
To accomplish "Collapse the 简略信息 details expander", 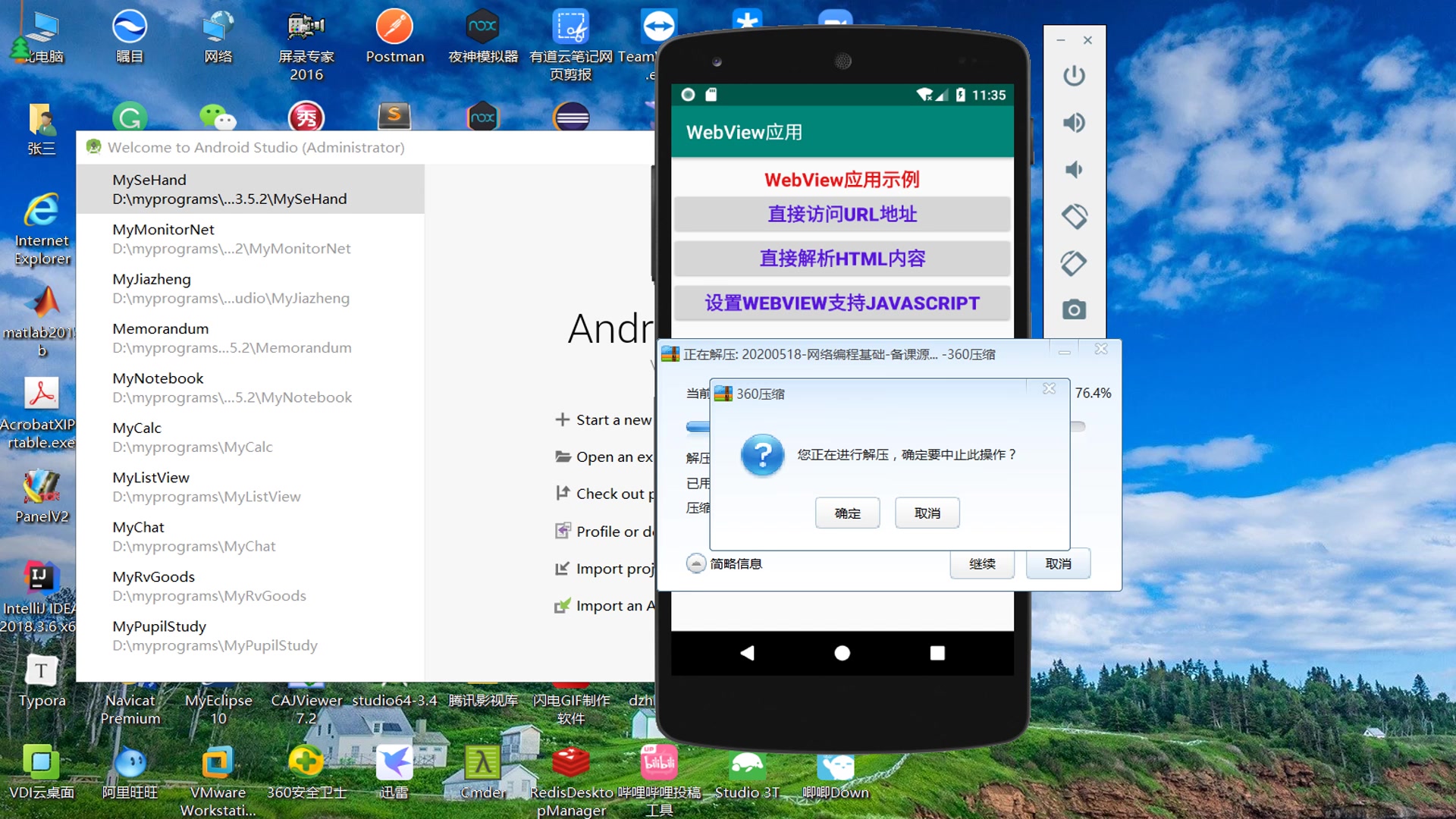I will (695, 563).
